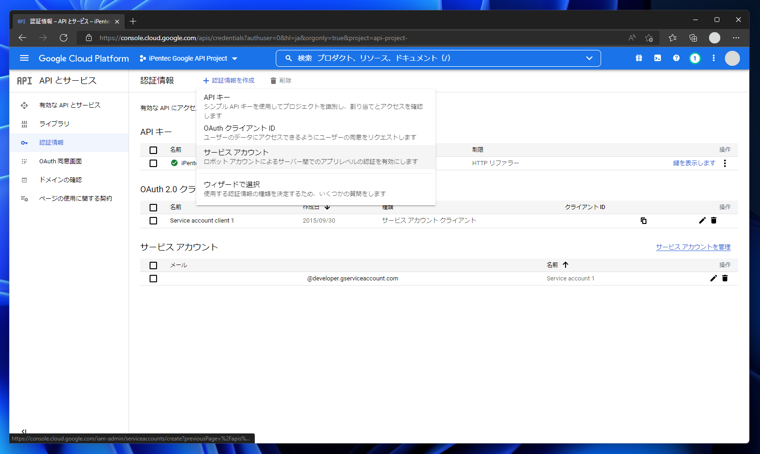Open the help question mark icon
Screen dimensions: 760x454
[676, 58]
